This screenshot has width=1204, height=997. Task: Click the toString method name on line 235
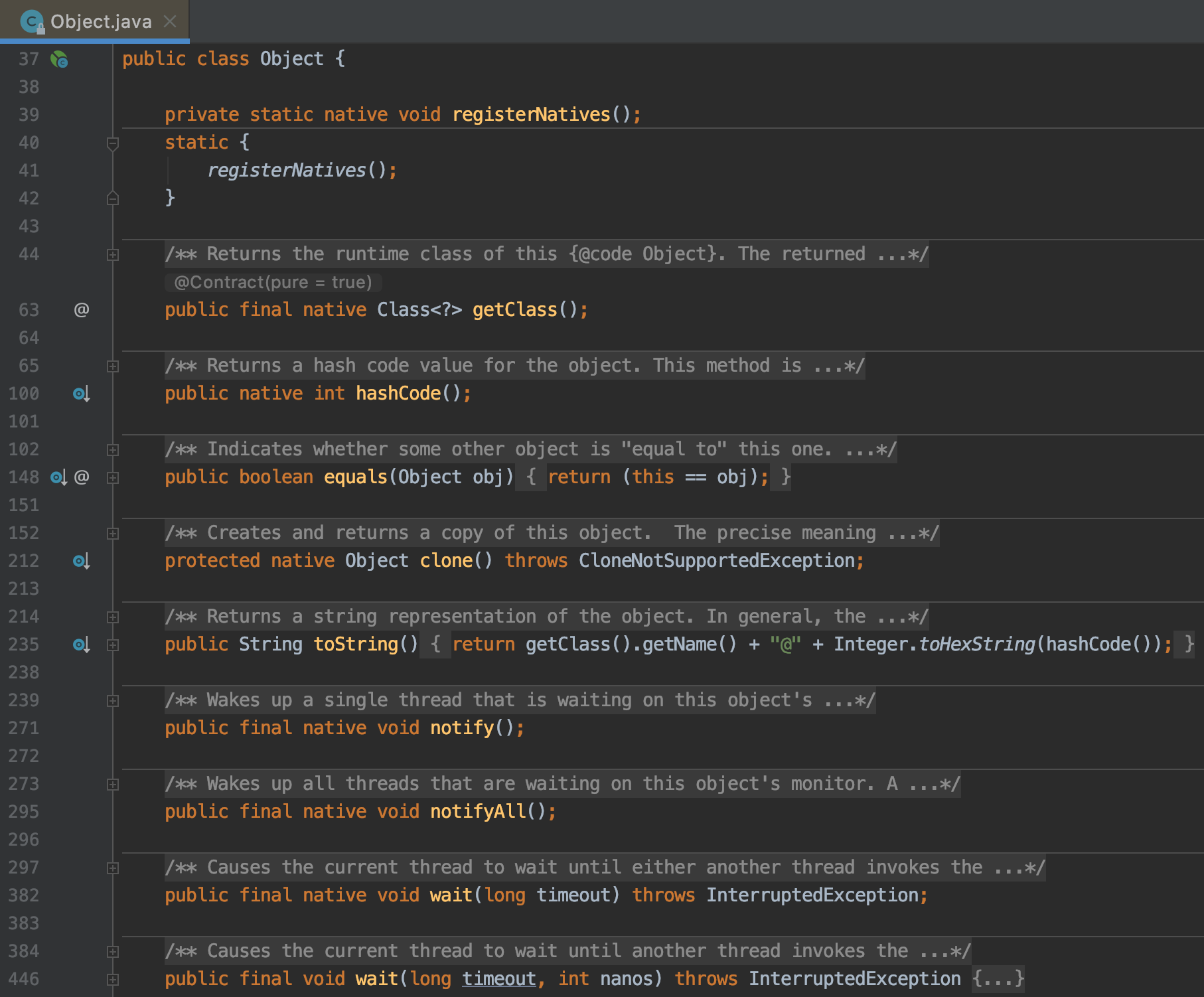[x=356, y=645]
